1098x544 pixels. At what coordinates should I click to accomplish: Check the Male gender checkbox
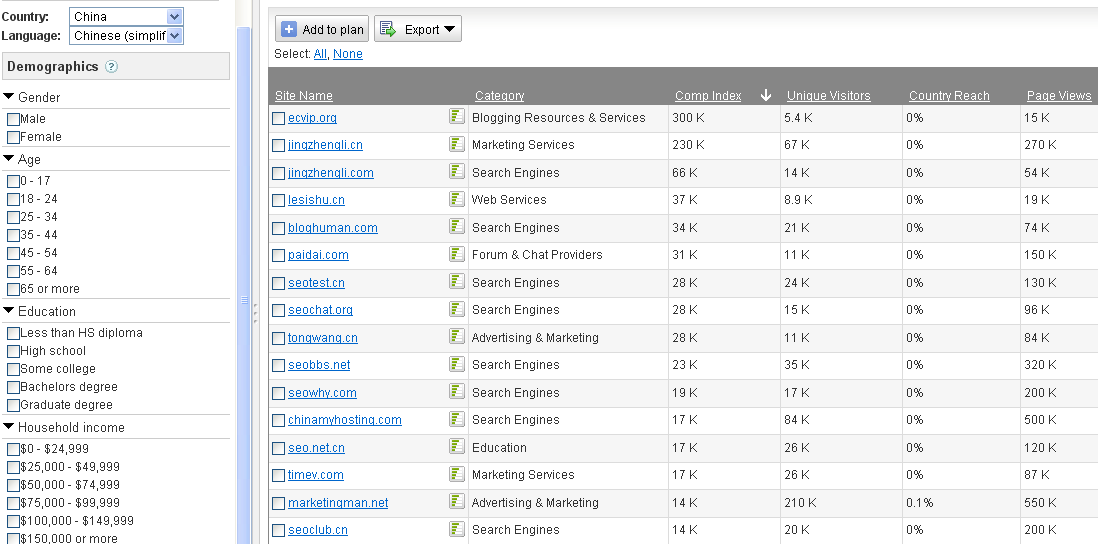13,119
